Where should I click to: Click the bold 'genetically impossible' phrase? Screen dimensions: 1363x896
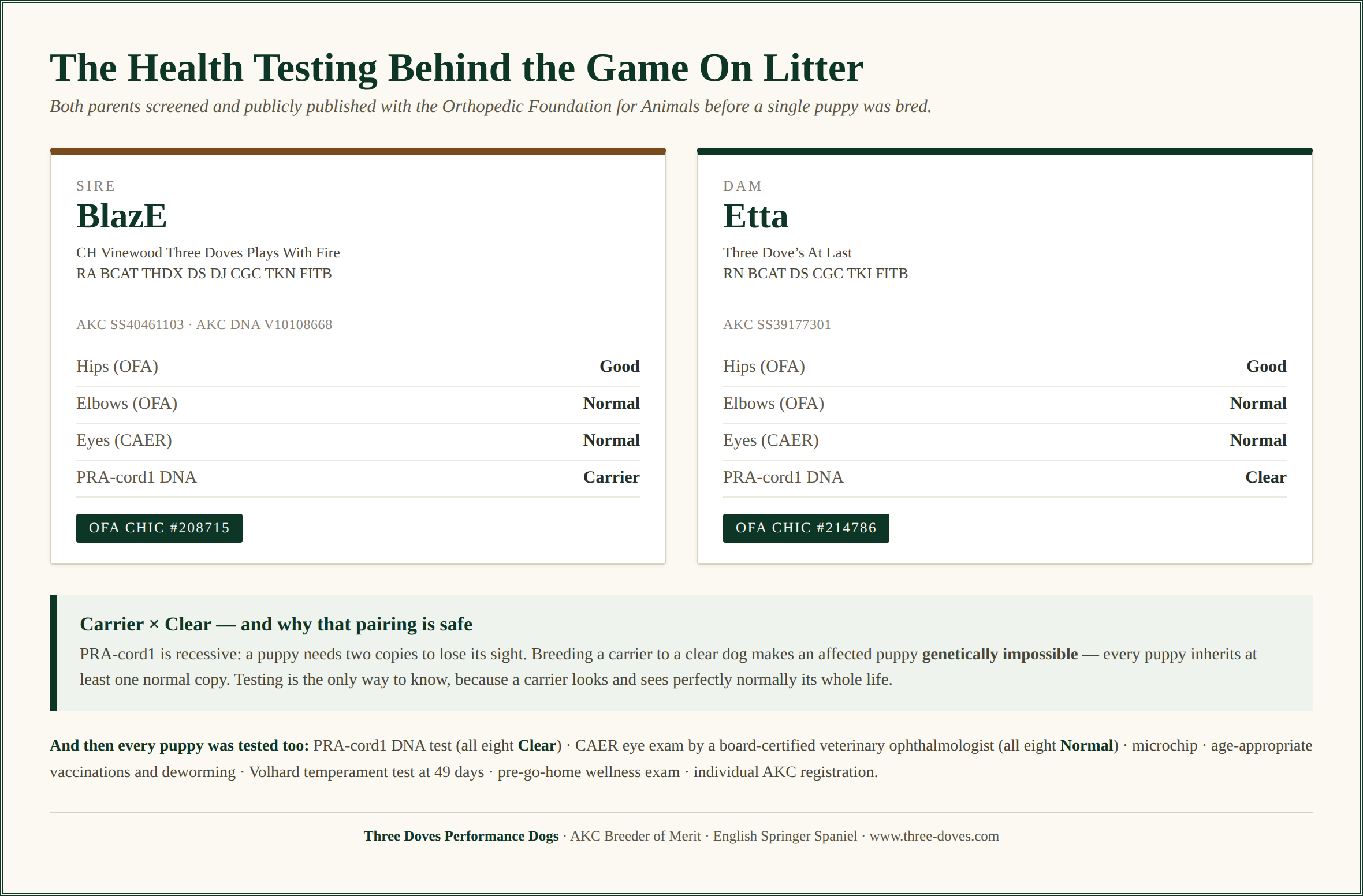point(1000,654)
